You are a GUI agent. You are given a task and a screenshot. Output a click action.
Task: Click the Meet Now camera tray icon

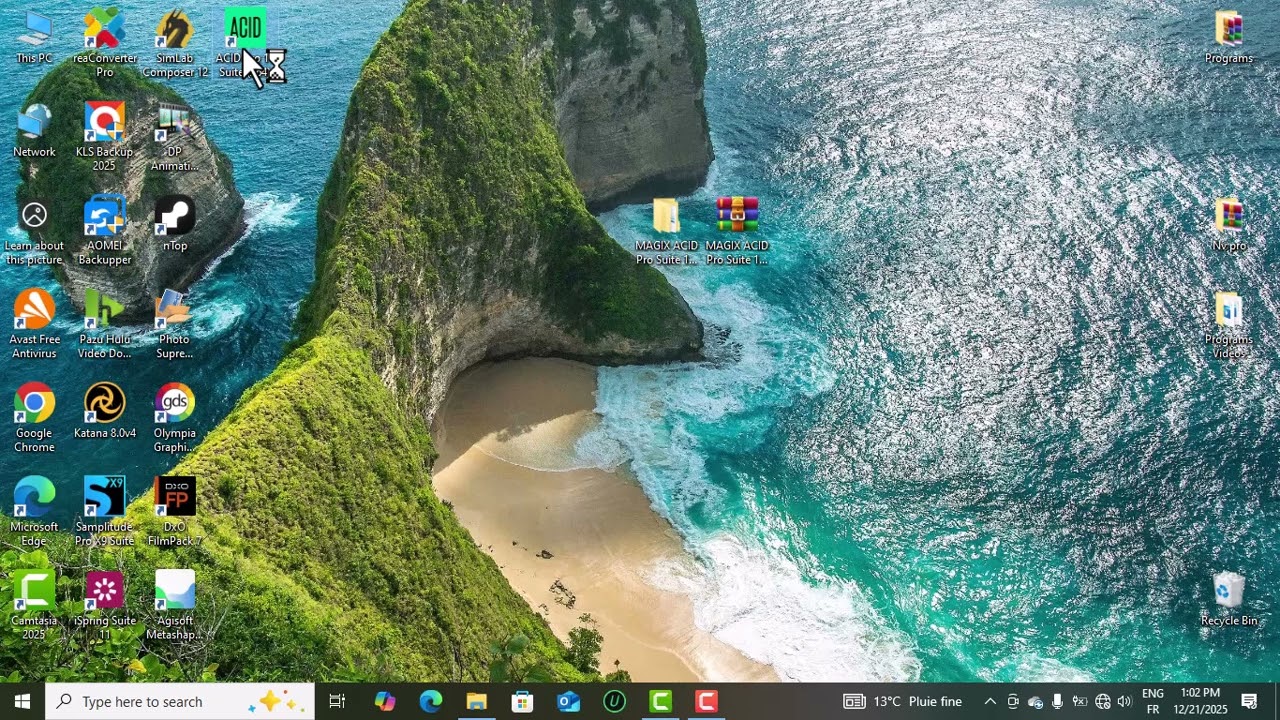click(1013, 701)
